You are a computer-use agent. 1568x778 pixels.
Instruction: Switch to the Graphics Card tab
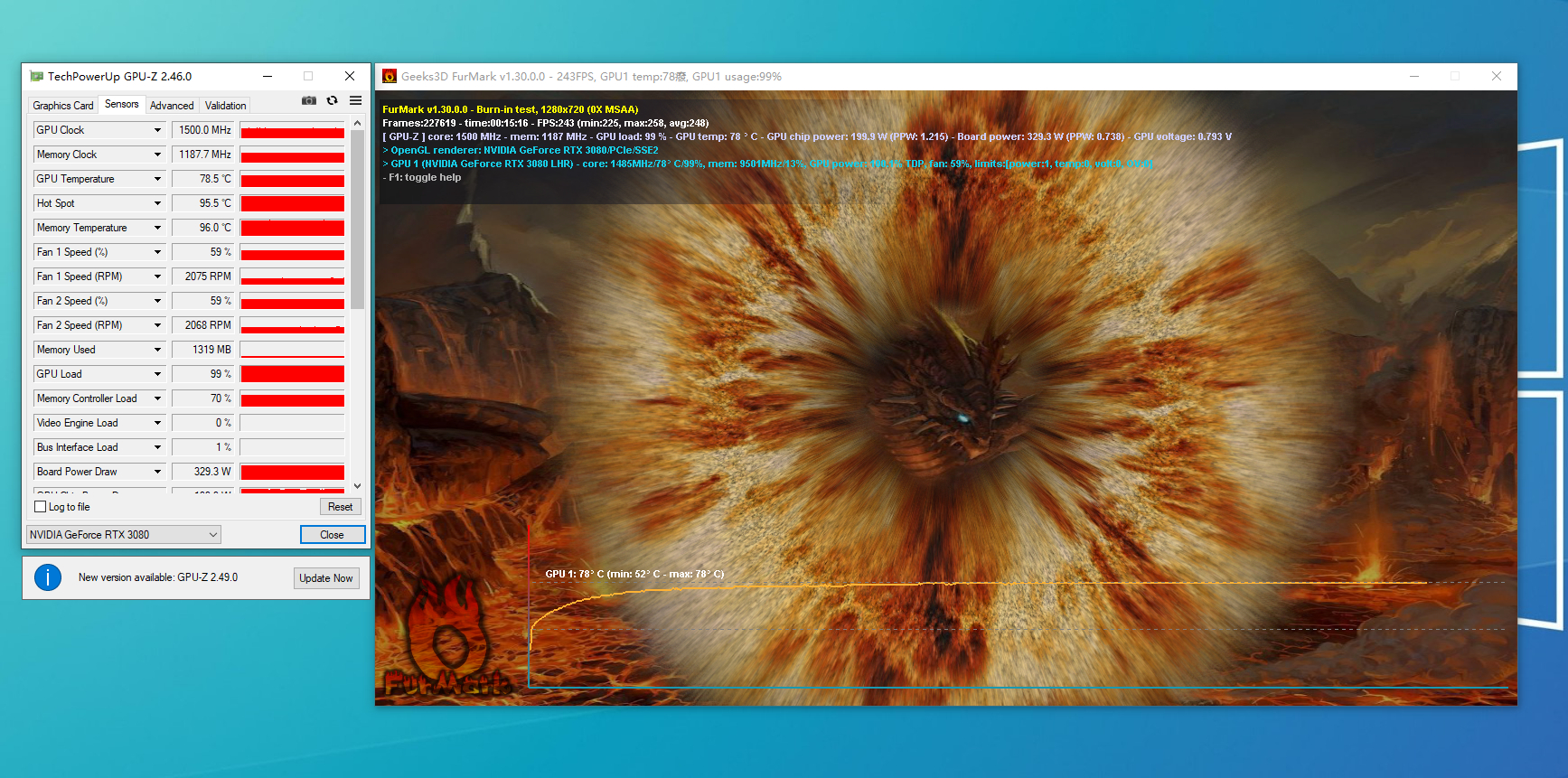point(63,106)
